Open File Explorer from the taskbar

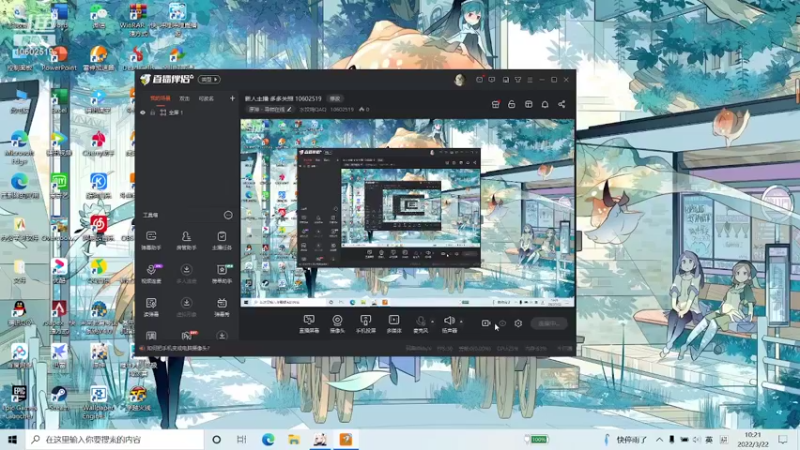(294, 439)
